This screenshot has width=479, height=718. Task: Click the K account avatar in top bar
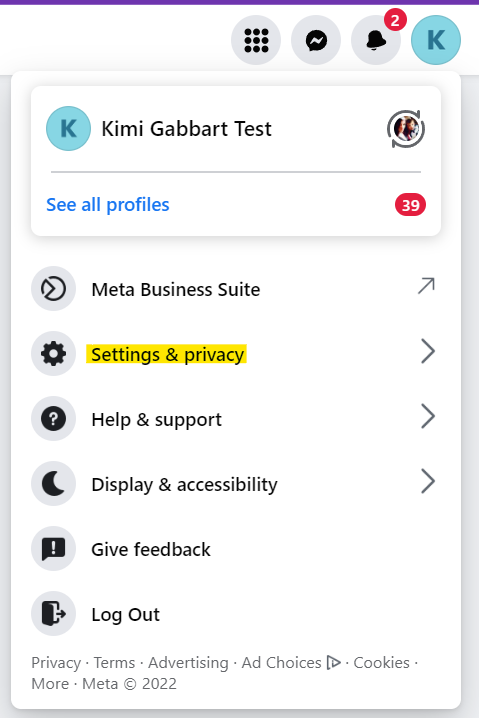point(436,40)
